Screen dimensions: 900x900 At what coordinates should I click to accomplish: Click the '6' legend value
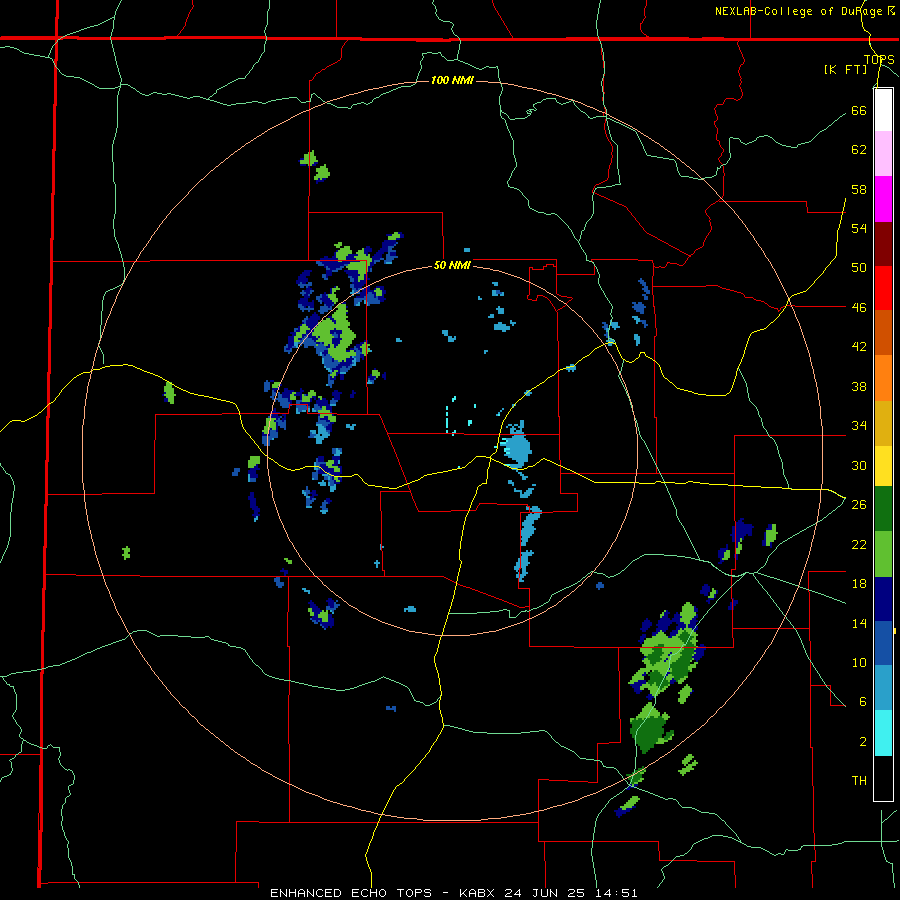pyautogui.click(x=862, y=701)
